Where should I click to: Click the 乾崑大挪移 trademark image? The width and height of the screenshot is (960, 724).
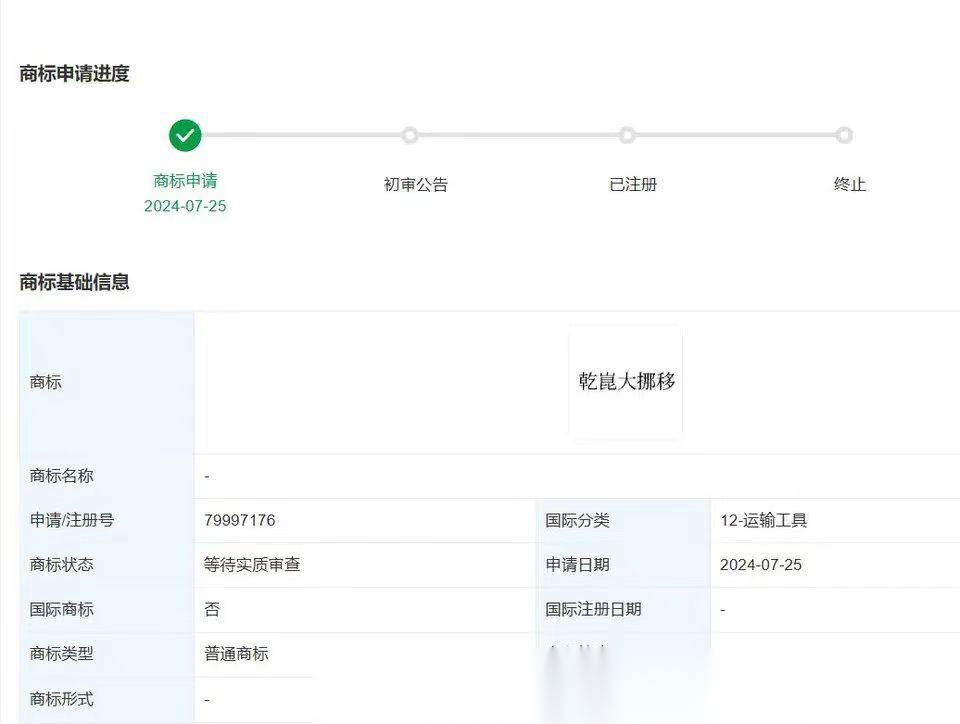(624, 381)
